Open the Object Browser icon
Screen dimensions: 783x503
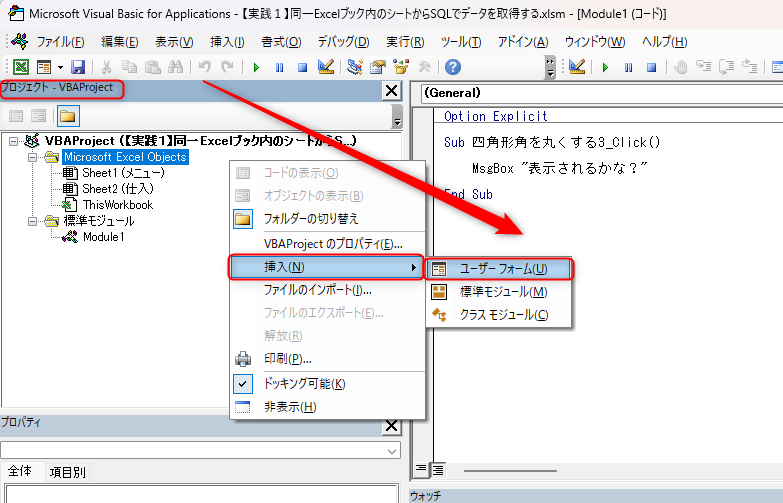pos(401,66)
